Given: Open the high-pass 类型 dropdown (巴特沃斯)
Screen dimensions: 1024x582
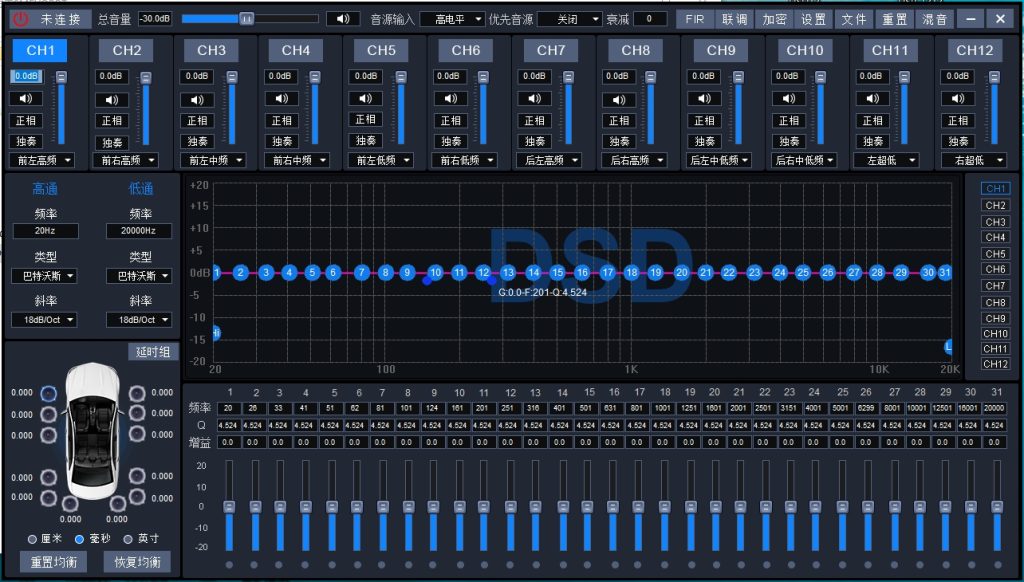Looking at the screenshot, I should pos(44,276).
